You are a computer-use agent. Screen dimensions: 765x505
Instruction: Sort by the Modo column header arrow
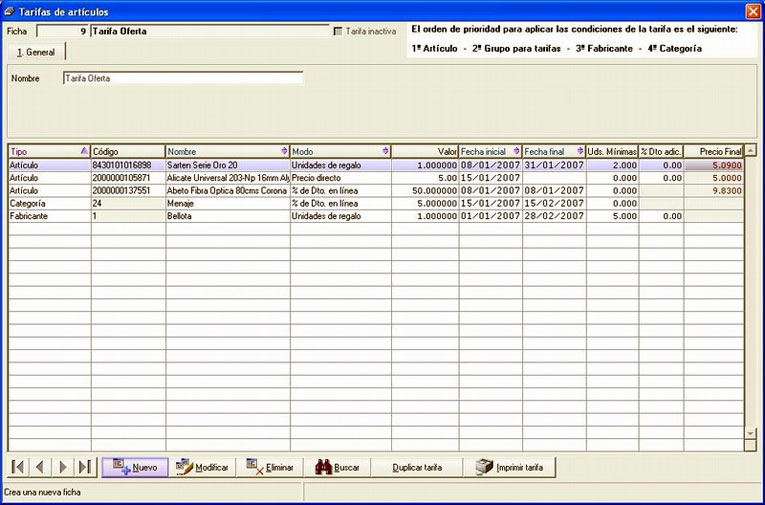[385, 151]
